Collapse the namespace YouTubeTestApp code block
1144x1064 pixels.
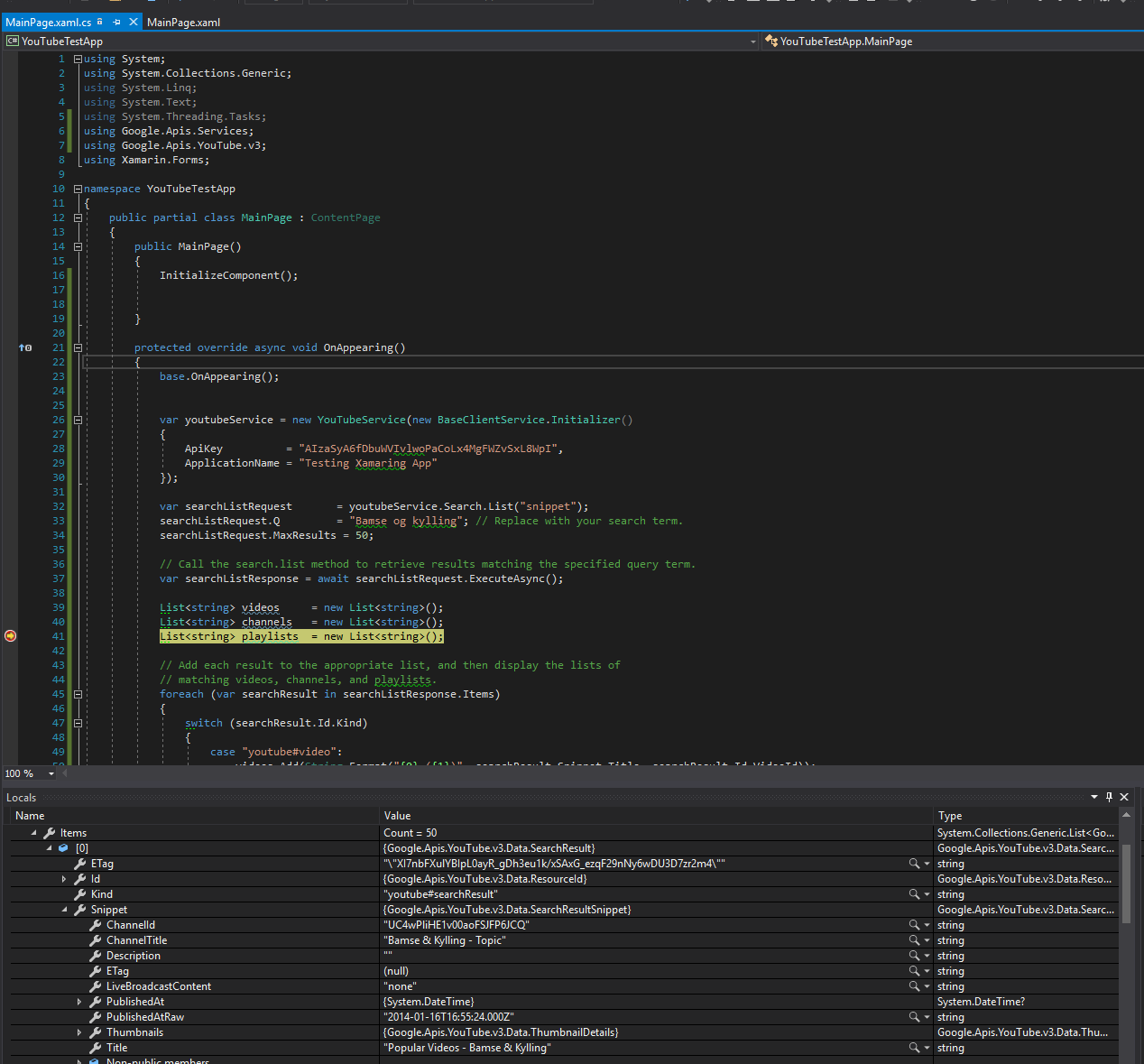(78, 189)
